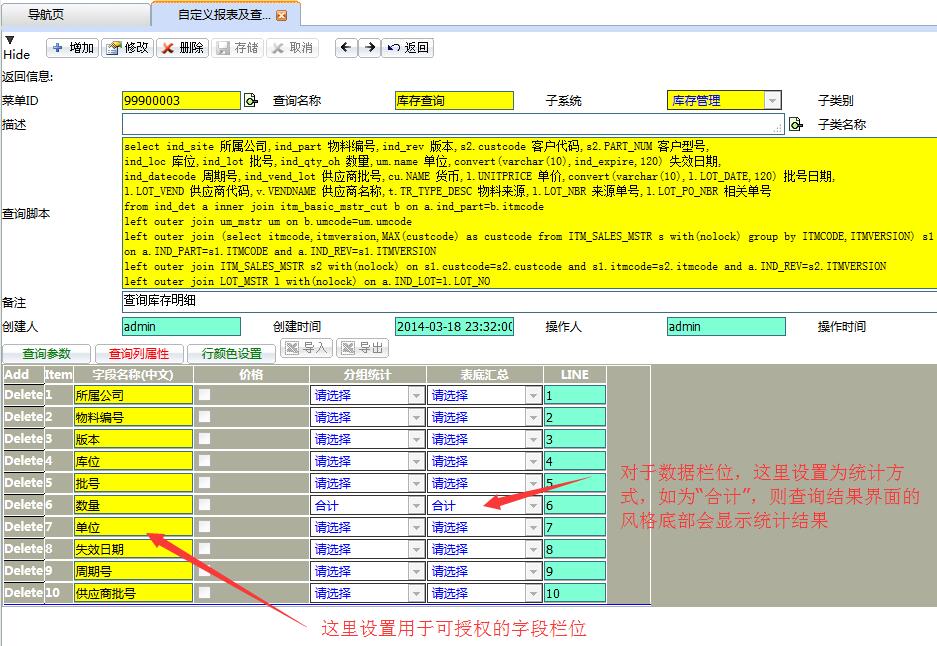This screenshot has height=646, width=937.
Task: Click the left arrow navigation button
Action: [346, 48]
